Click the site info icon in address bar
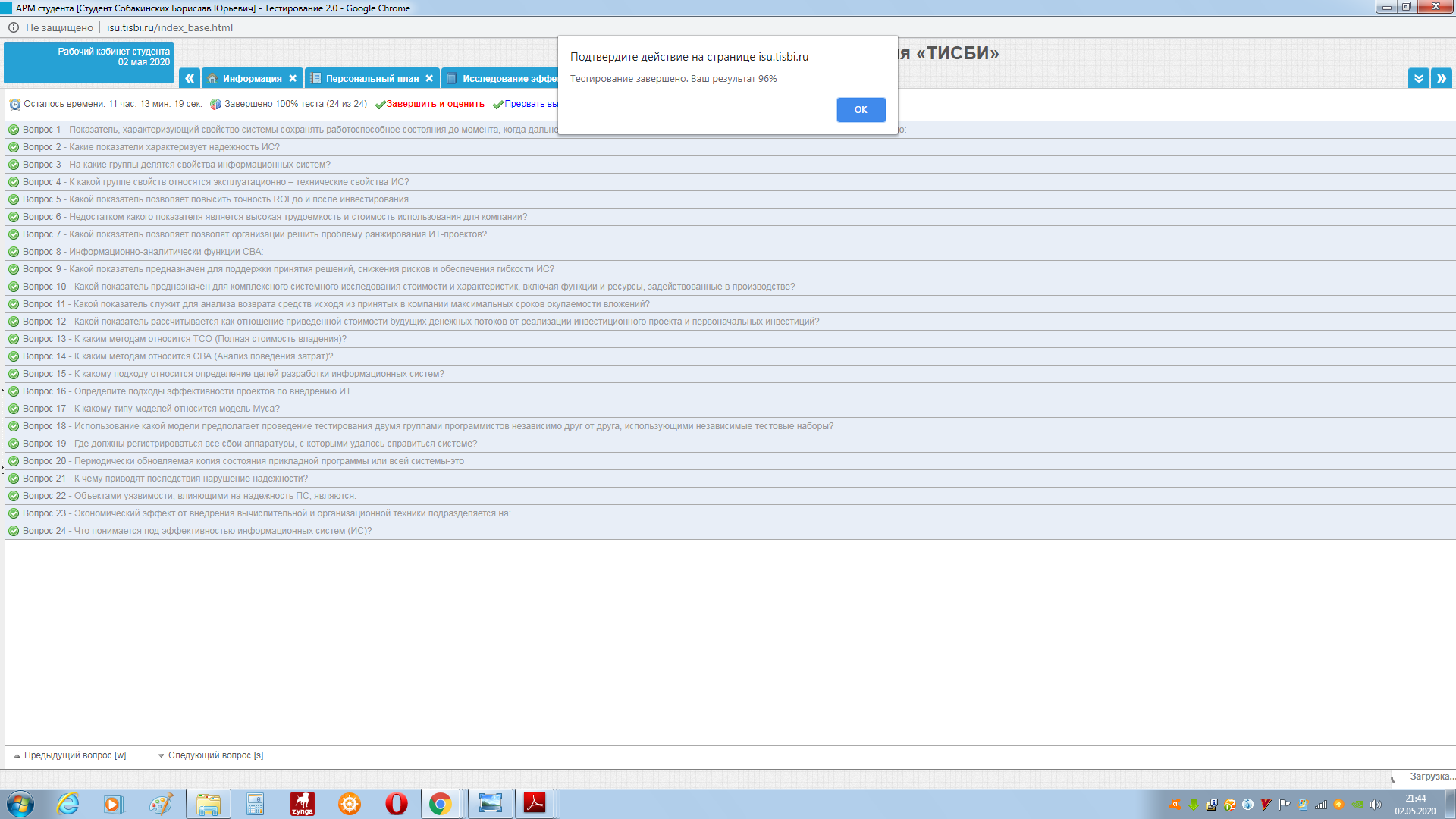Image resolution: width=1456 pixels, height=819 pixels. [x=14, y=27]
